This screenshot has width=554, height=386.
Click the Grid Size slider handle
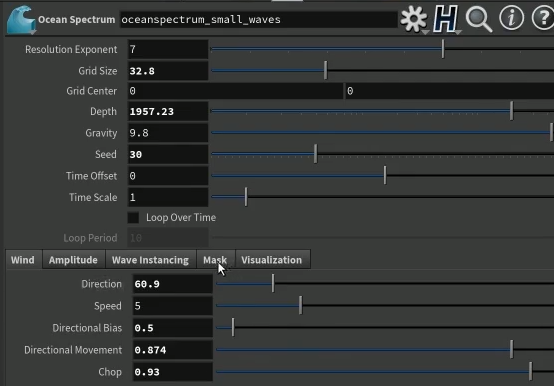pos(326,70)
